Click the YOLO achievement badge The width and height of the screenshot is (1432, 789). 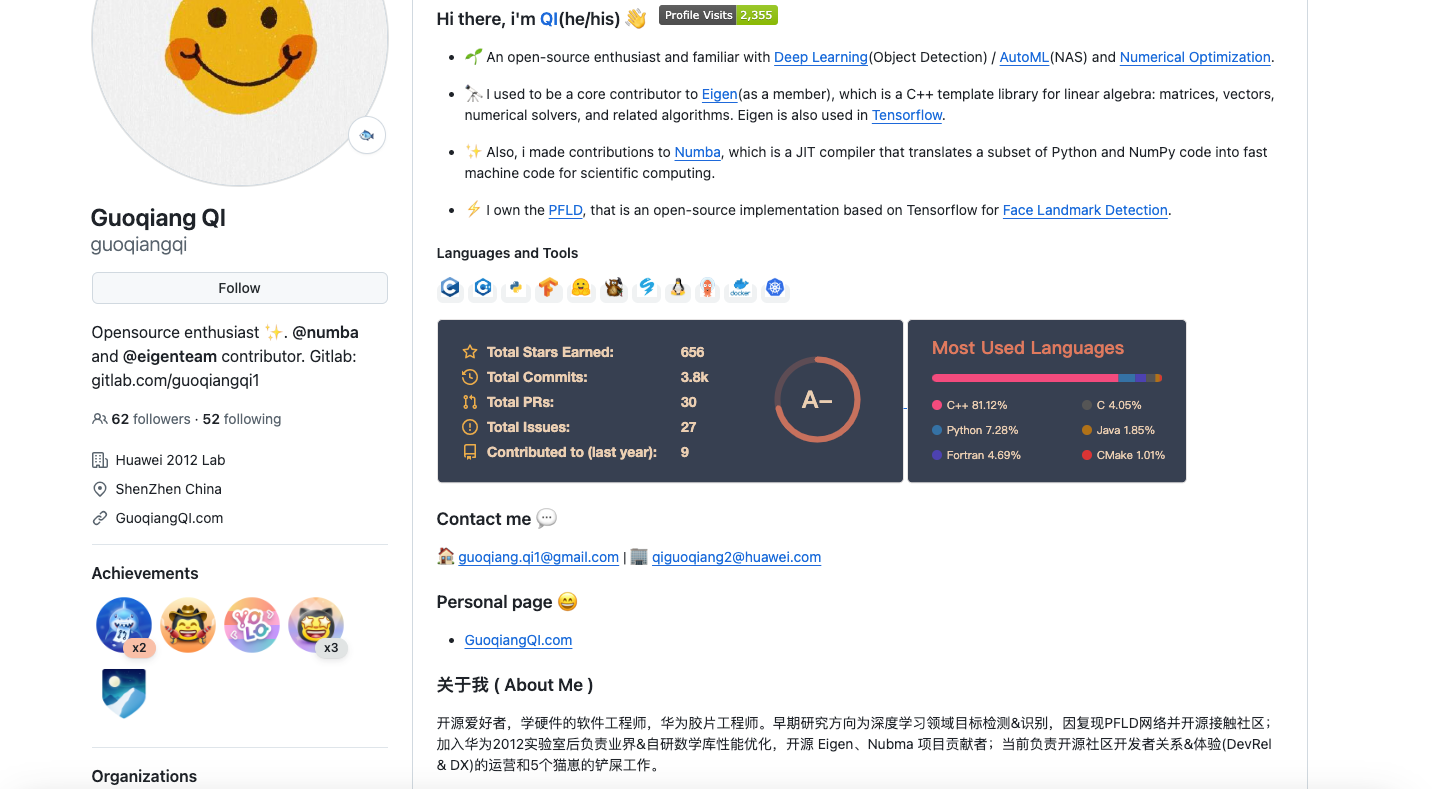pyautogui.click(x=252, y=624)
